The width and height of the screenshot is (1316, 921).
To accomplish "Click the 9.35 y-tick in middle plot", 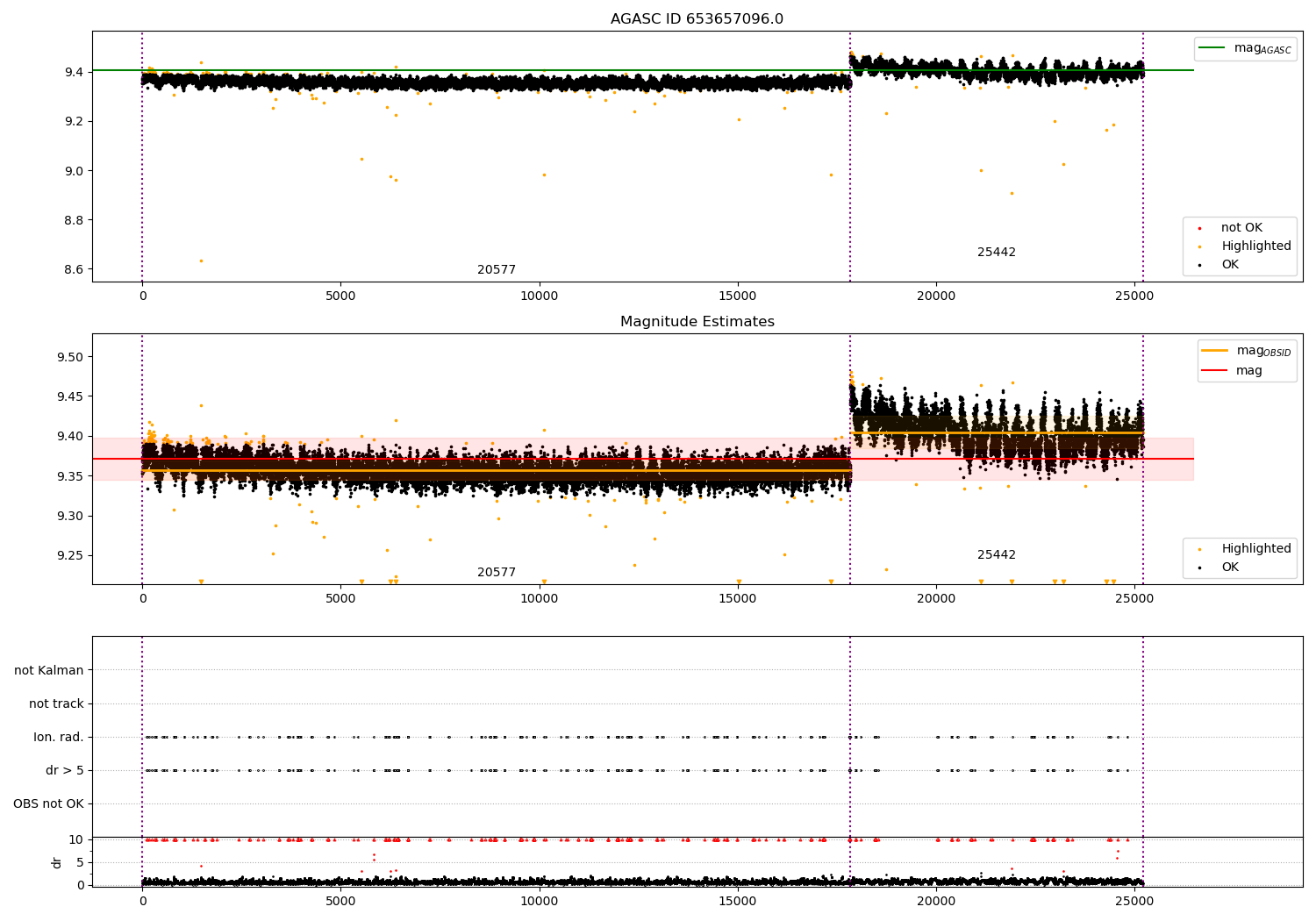I will point(70,476).
